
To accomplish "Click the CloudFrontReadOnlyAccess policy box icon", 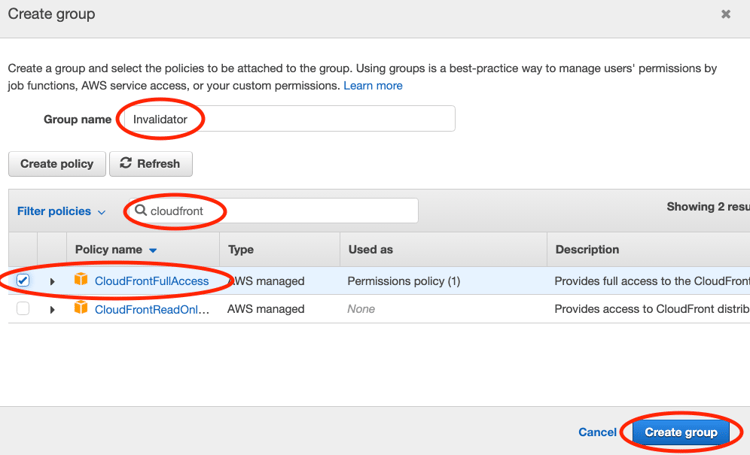I will click(x=81, y=308).
